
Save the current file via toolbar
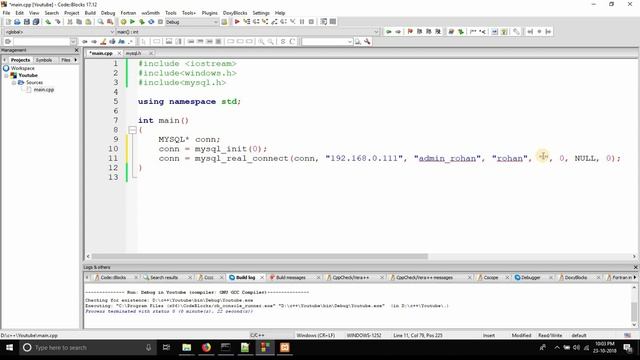pos(27,22)
